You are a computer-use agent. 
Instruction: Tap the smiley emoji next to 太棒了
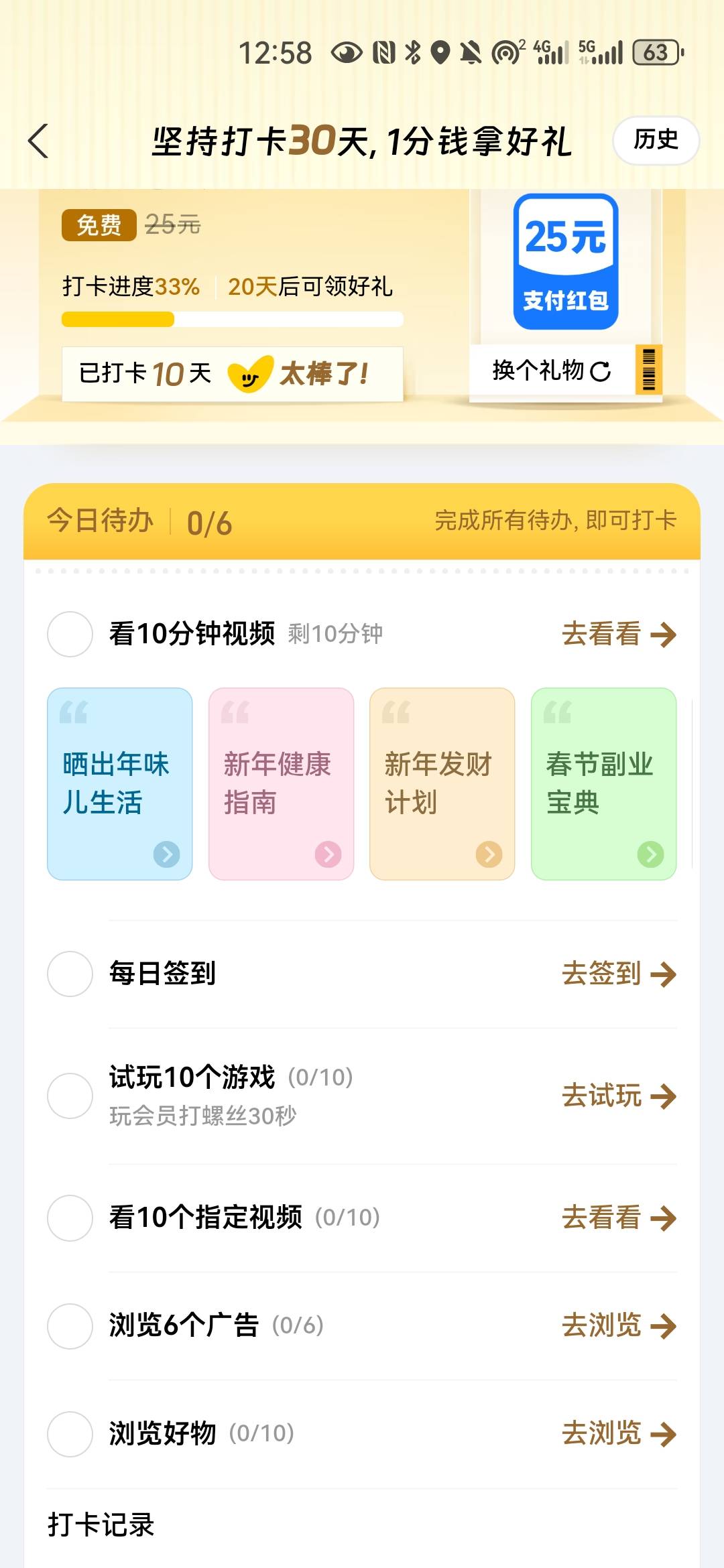pos(250,374)
